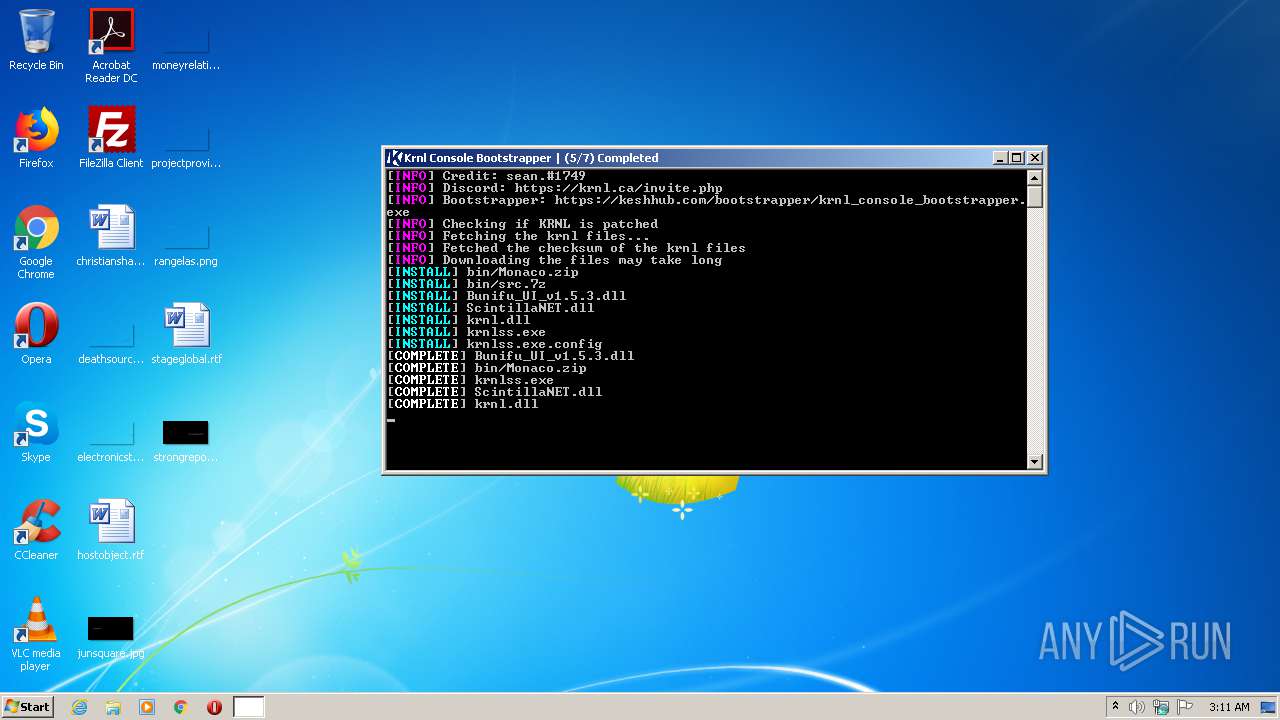Image resolution: width=1280 pixels, height=720 pixels.
Task: Click the 'Credit: sean.#1749' line
Action: click(x=486, y=176)
